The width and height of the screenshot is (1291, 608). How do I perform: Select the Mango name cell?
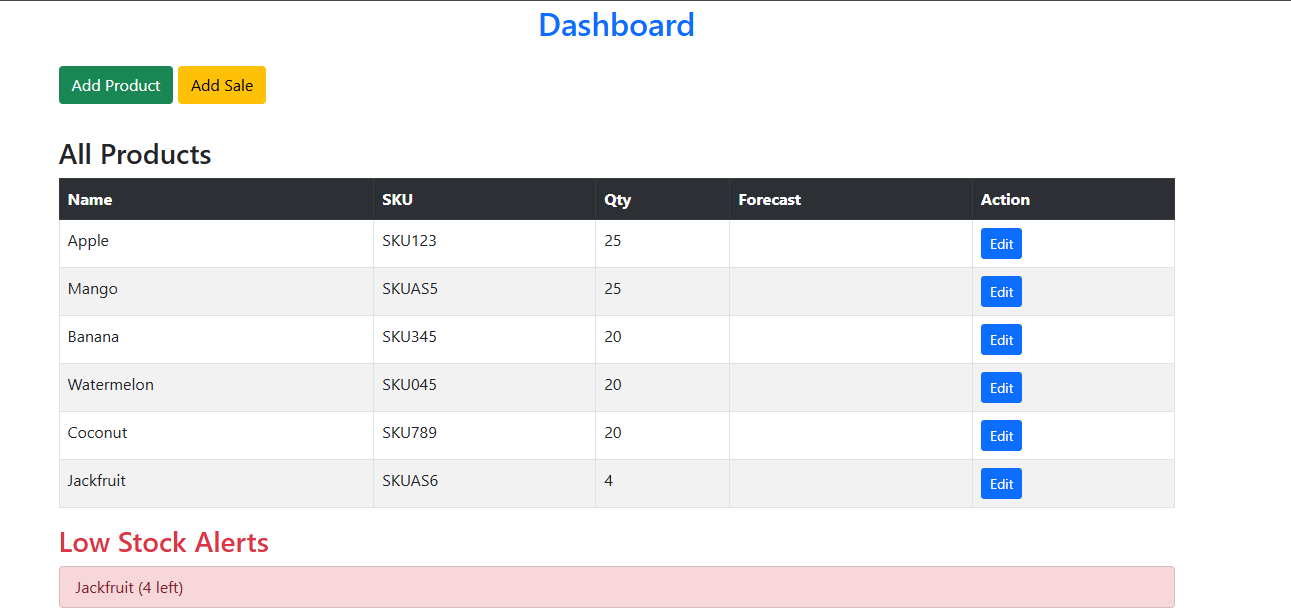pos(216,292)
